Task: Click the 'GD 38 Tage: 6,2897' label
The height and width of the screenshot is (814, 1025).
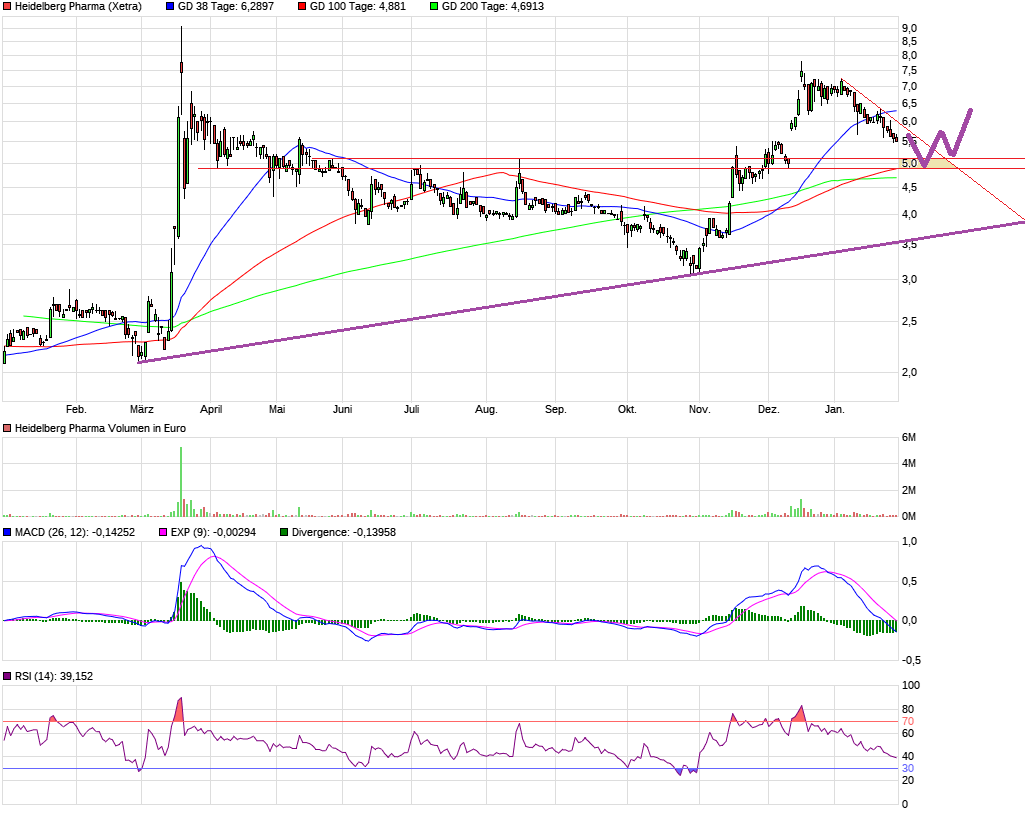Action: click(x=226, y=7)
